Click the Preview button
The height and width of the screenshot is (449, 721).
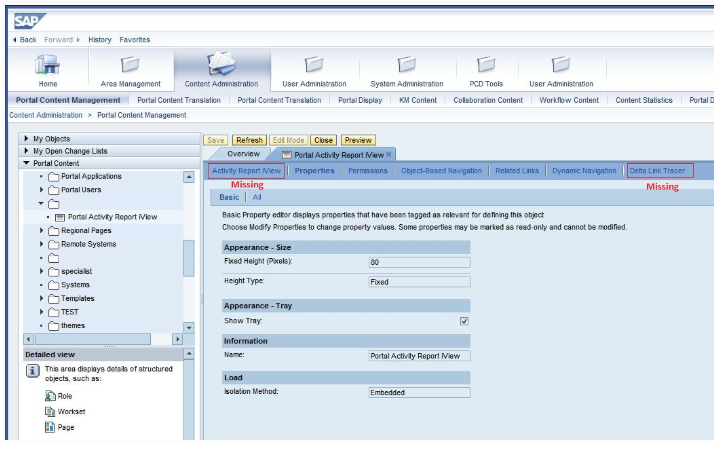pyautogui.click(x=358, y=140)
